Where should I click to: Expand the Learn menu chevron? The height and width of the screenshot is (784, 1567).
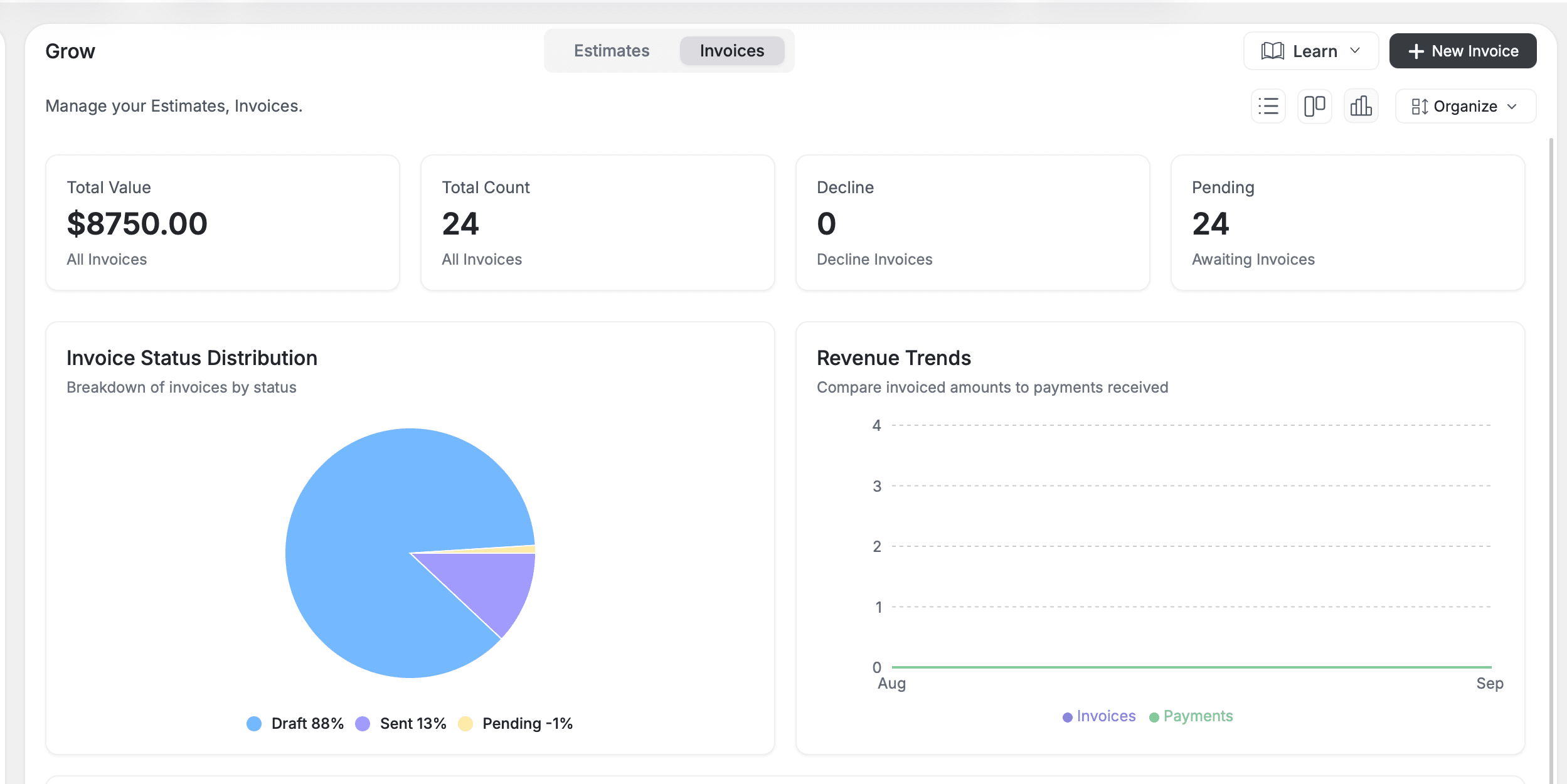tap(1355, 51)
